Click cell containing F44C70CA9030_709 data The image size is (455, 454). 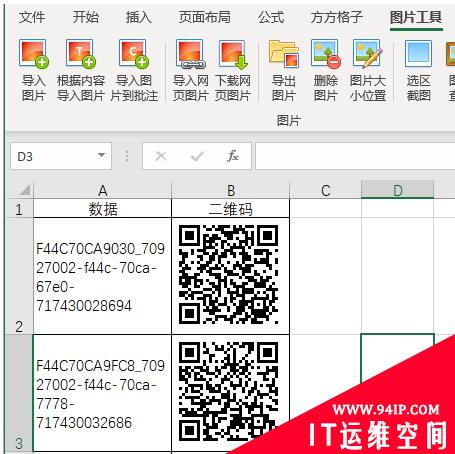tap(102, 276)
